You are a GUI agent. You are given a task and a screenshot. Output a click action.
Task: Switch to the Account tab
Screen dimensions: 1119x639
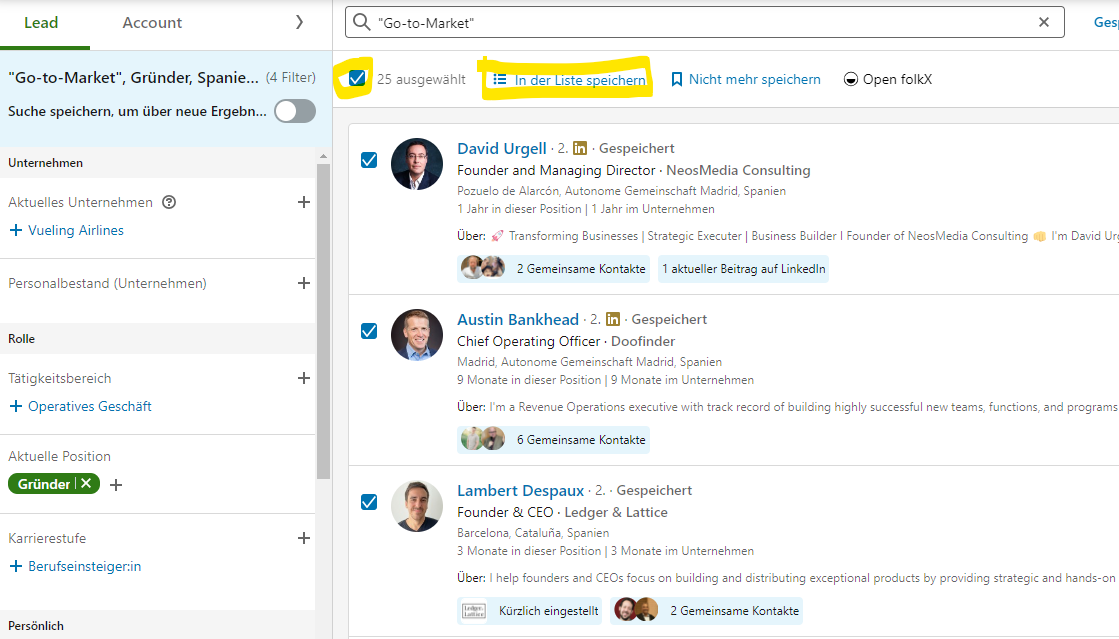tap(152, 23)
